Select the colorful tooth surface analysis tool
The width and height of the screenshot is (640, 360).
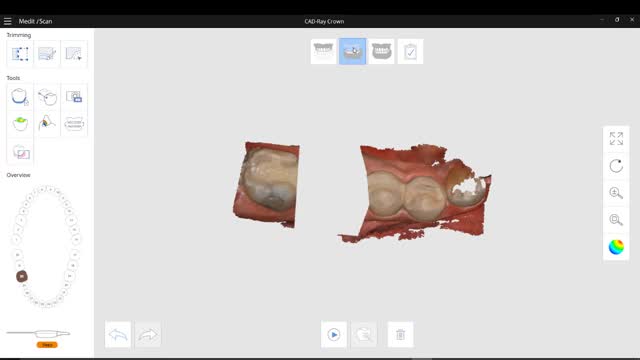click(x=47, y=123)
